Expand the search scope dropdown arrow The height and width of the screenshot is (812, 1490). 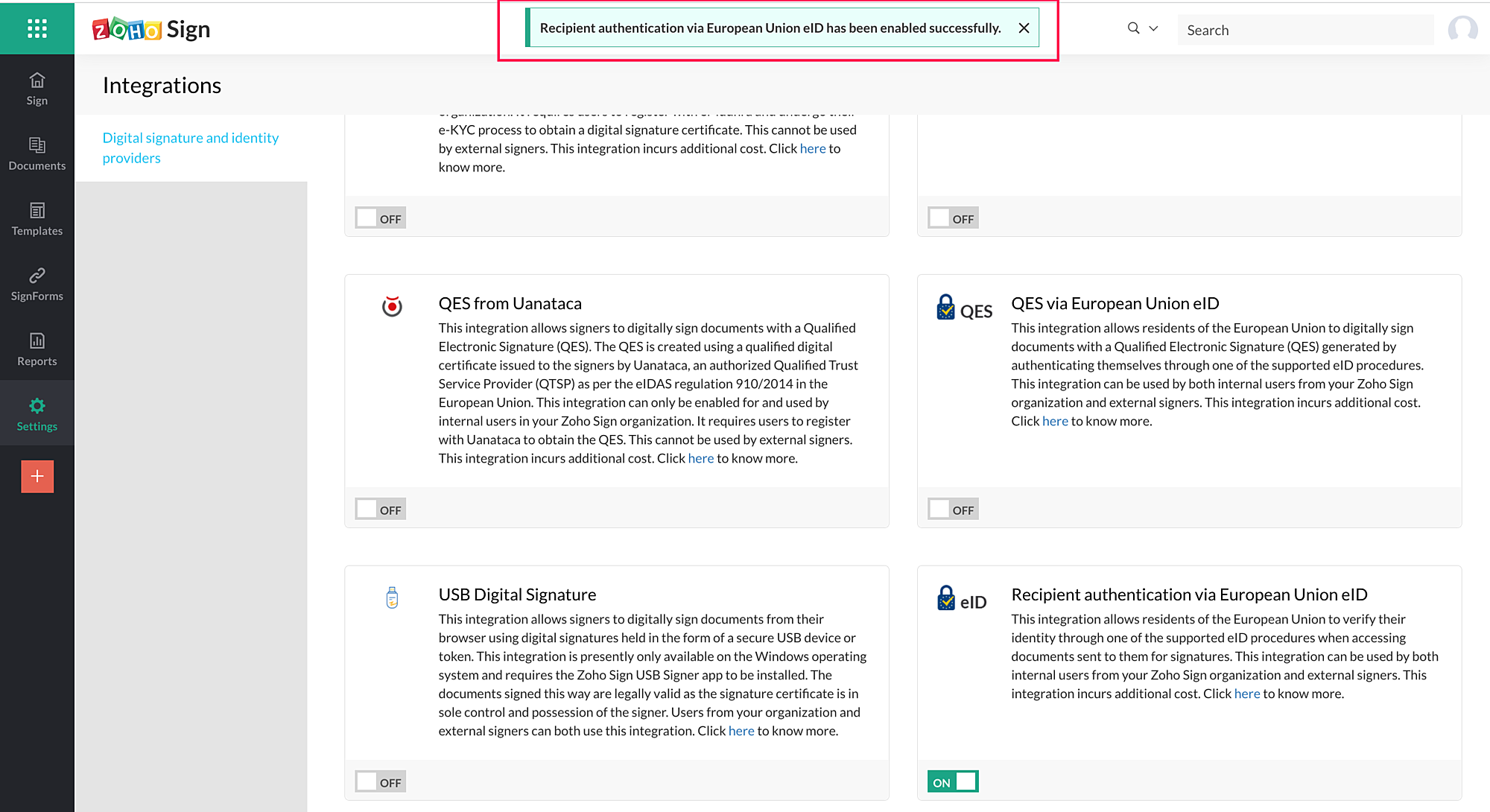(x=1153, y=28)
